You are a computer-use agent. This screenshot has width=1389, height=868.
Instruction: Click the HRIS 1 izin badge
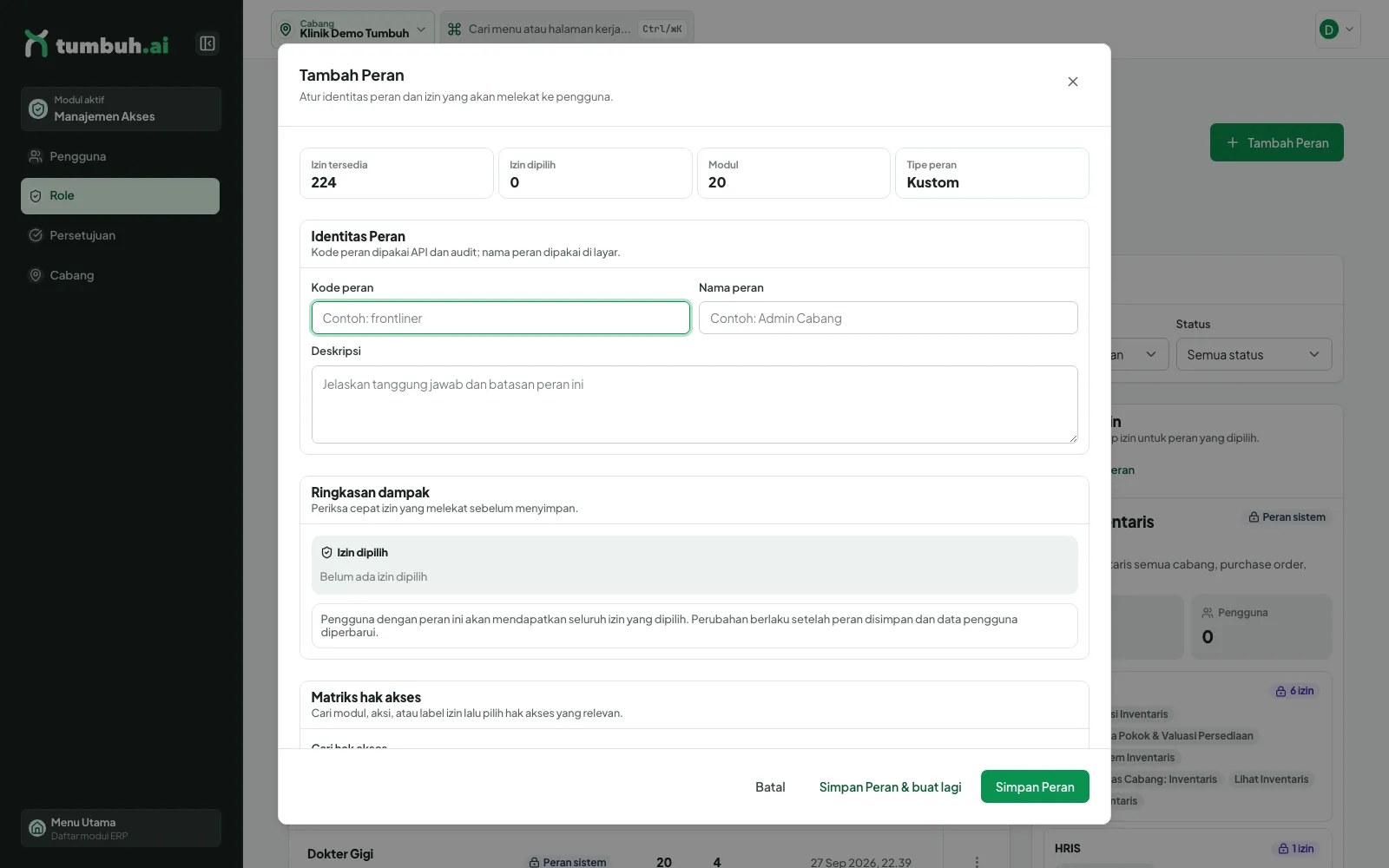pos(1296,849)
